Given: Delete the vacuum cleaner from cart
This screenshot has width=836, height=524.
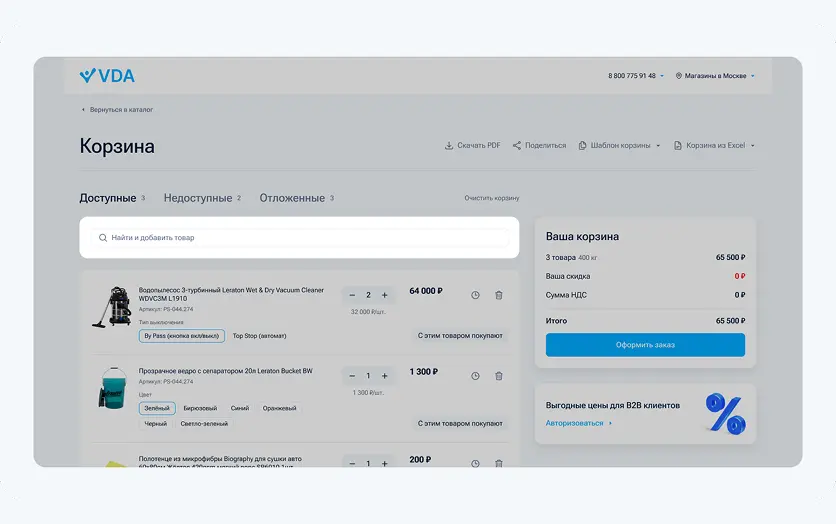Looking at the screenshot, I should (499, 295).
